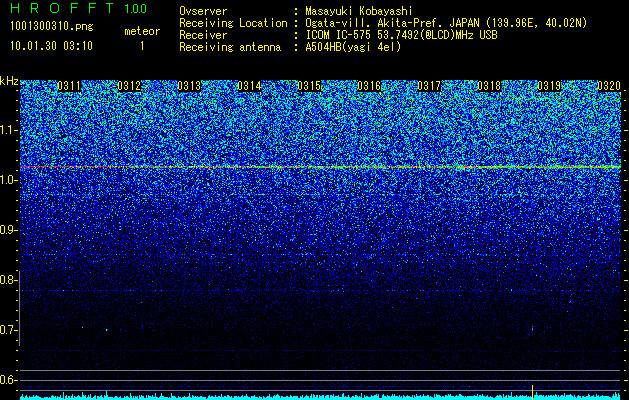The height and width of the screenshot is (400, 629).
Task: Click the 1.00 version number
Action: tap(136, 9)
